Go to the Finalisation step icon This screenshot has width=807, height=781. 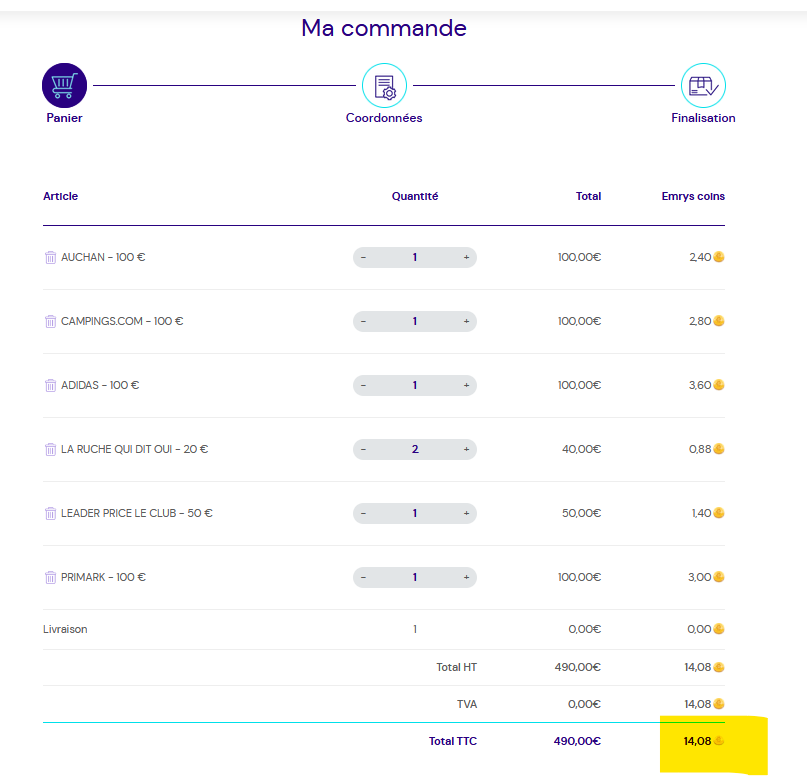pos(703,86)
